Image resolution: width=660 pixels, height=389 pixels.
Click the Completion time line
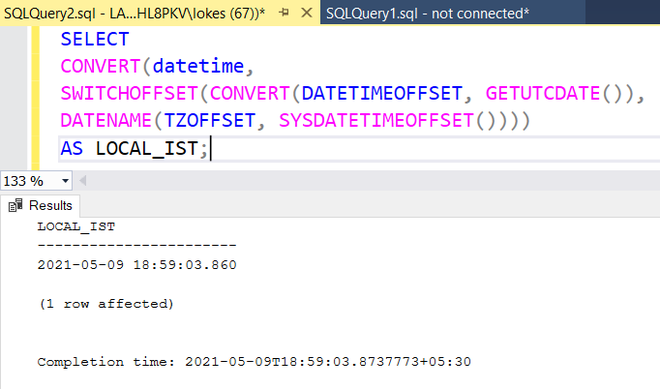click(254, 362)
